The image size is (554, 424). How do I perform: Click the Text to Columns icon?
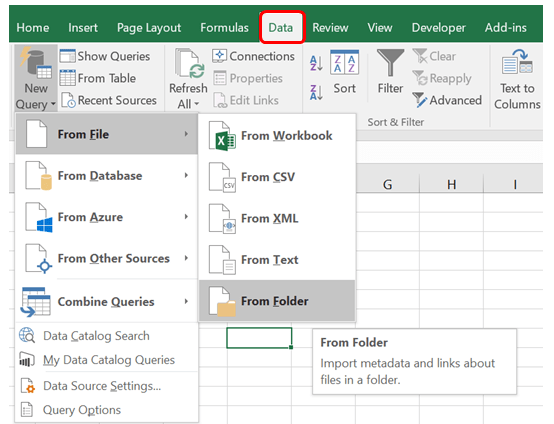point(517,62)
